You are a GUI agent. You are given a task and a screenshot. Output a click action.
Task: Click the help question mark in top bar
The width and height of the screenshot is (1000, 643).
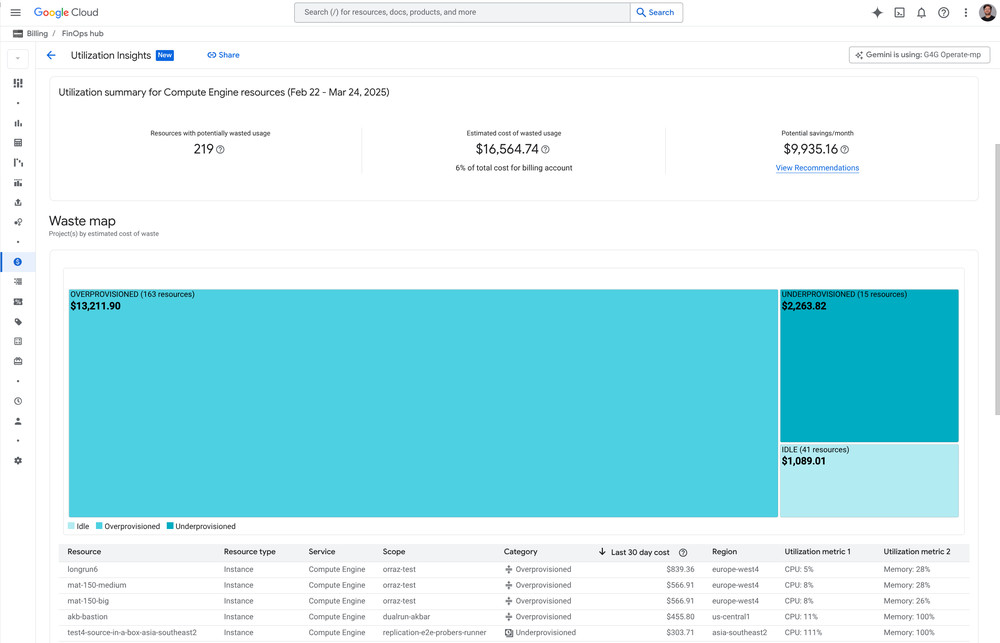click(943, 13)
